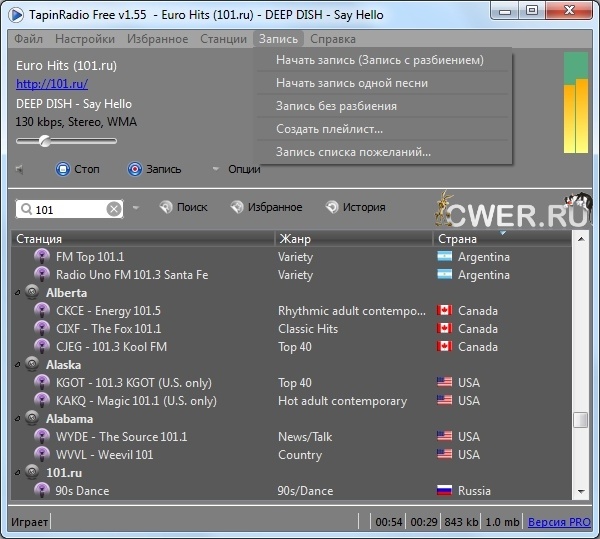Click the magnifier icon in search box
This screenshot has height=539, width=600.
[x=26, y=209]
